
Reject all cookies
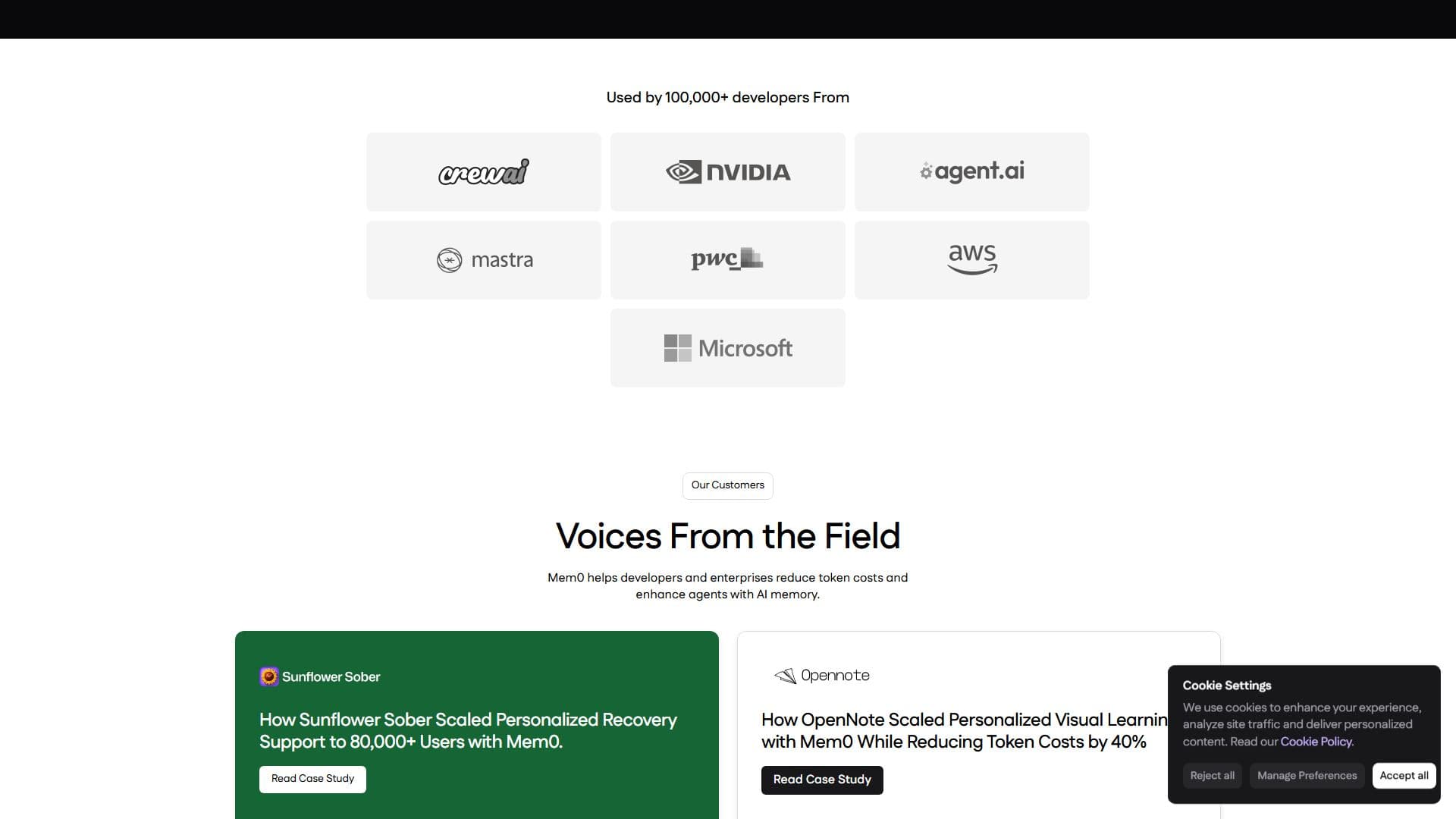pyautogui.click(x=1213, y=776)
